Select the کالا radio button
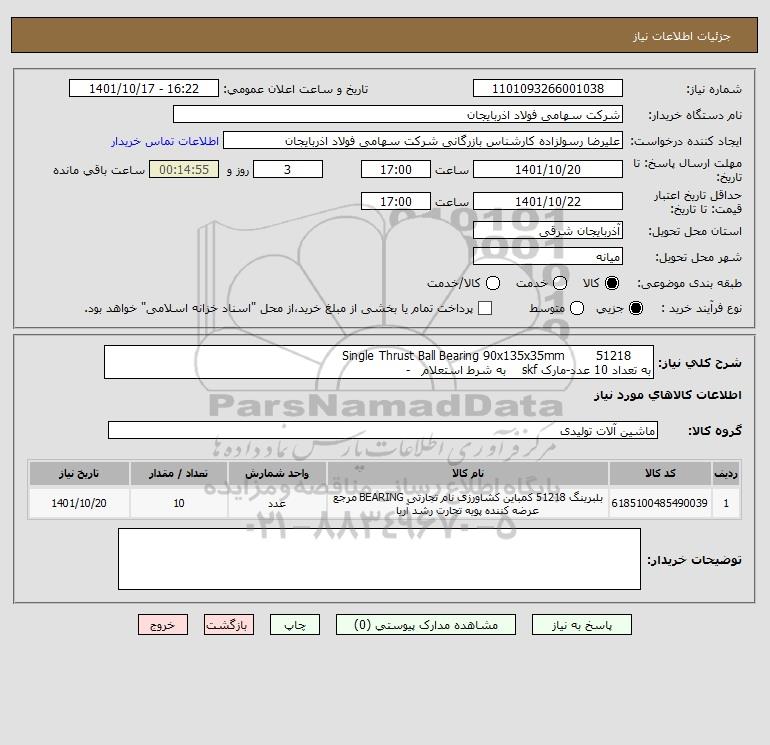Image resolution: width=770 pixels, height=745 pixels. coord(612,283)
